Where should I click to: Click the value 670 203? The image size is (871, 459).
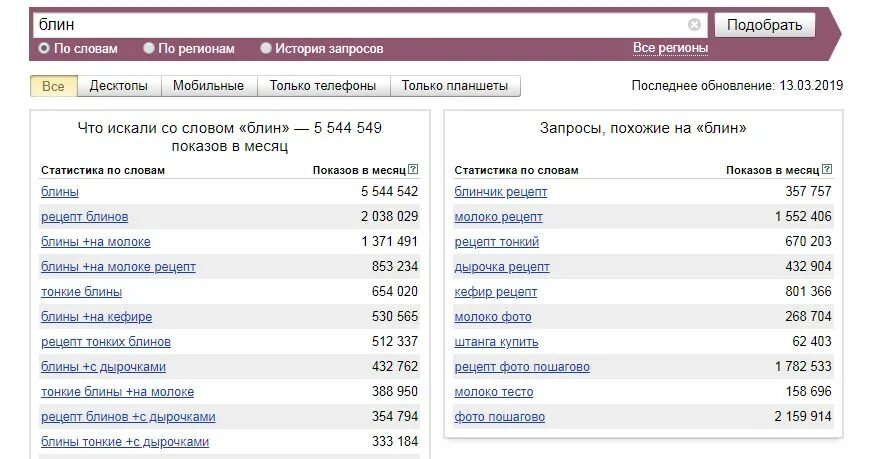click(x=808, y=241)
